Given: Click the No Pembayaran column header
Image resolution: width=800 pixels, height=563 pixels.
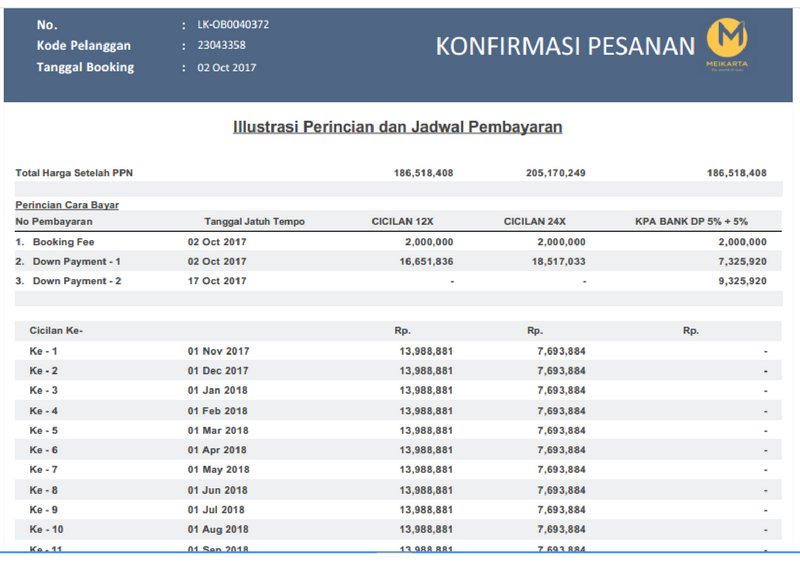Looking at the screenshot, I should [54, 222].
